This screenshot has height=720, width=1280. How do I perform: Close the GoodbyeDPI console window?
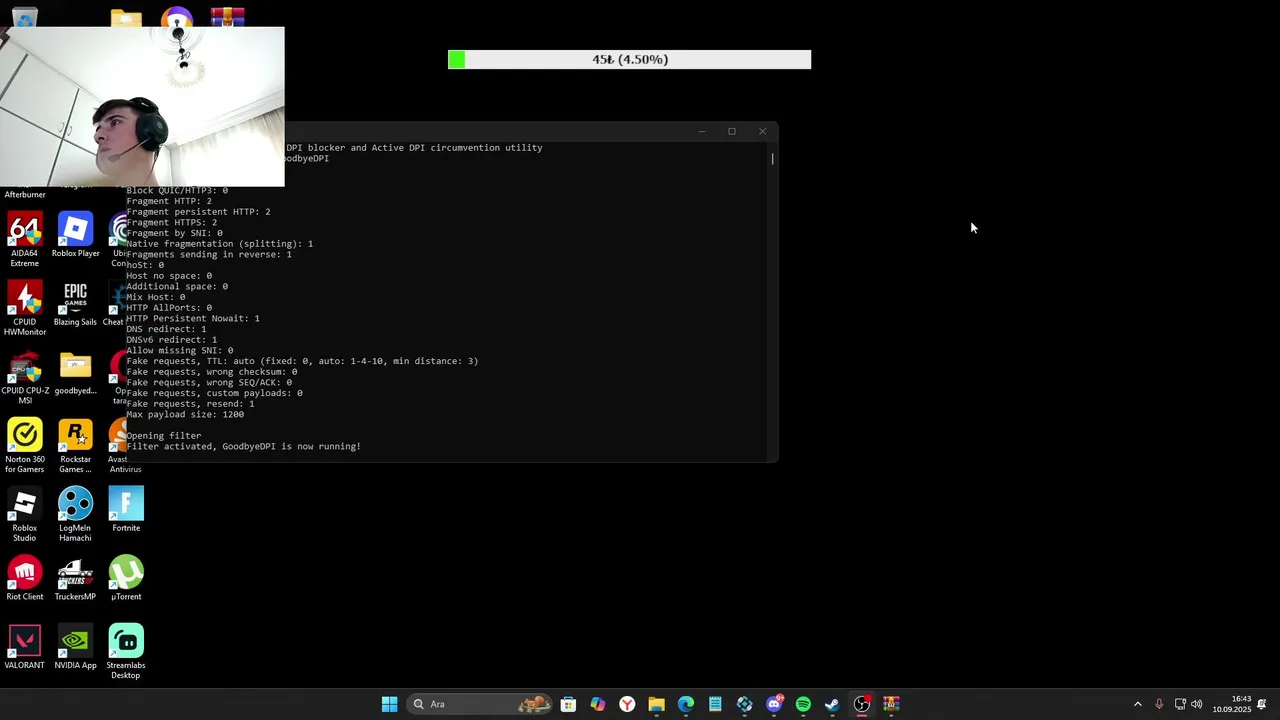tap(762, 131)
